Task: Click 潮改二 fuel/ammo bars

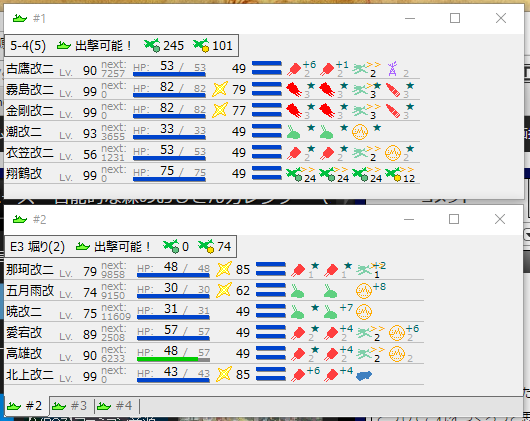Action: click(x=267, y=131)
